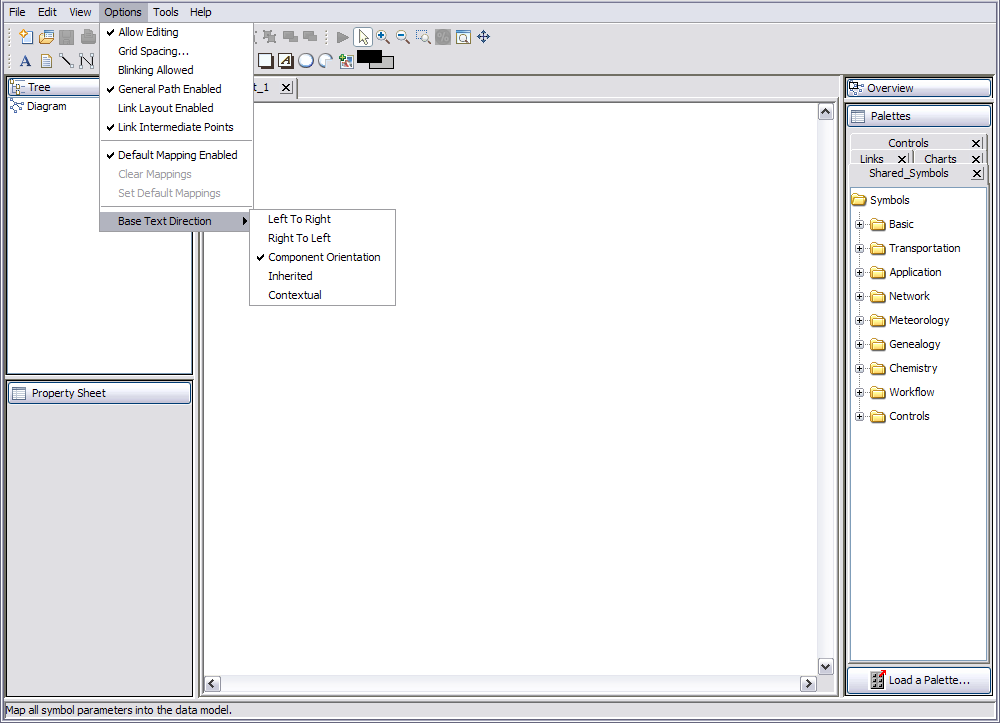Expand the Network folder tree node
The image size is (1000, 723).
859,297
